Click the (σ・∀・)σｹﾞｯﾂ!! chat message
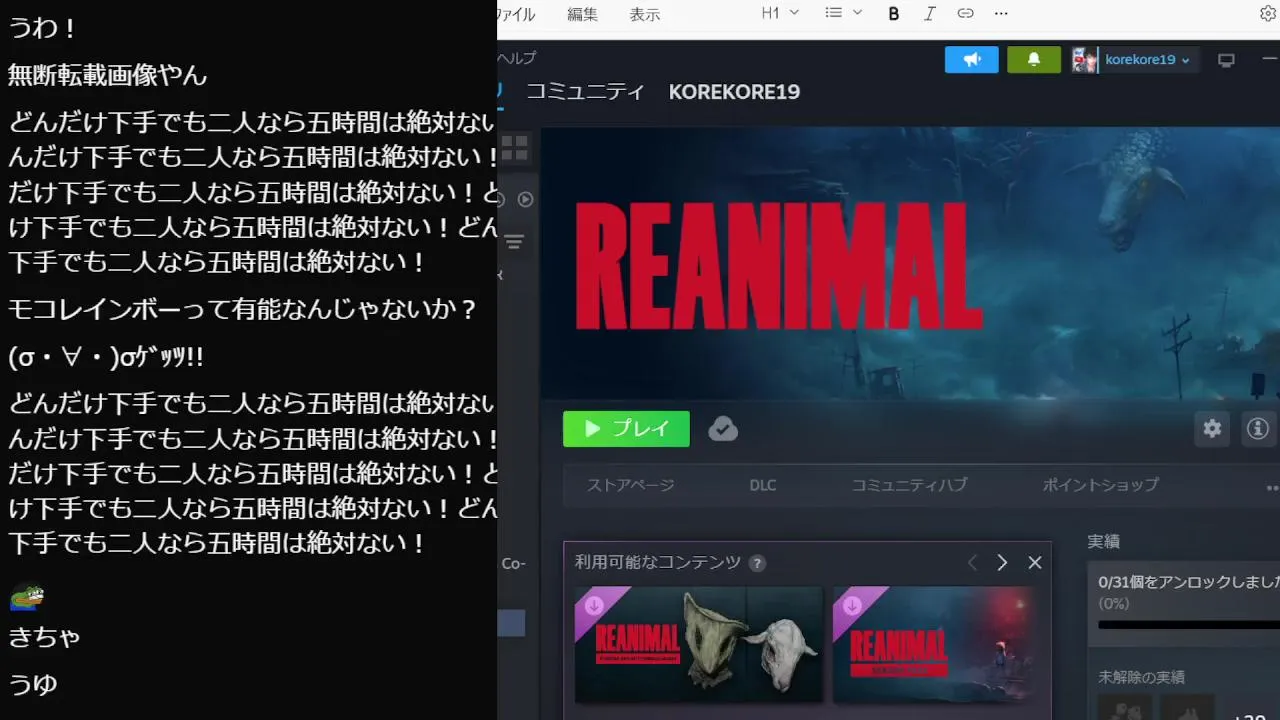This screenshot has height=720, width=1280. pyautogui.click(x=106, y=357)
